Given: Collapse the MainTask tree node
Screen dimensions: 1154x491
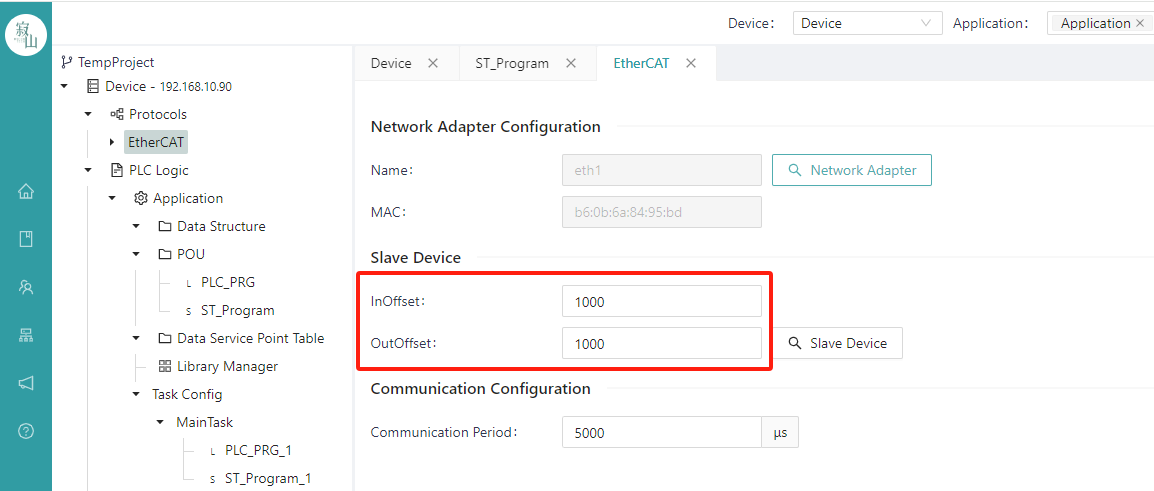Looking at the screenshot, I should (160, 423).
